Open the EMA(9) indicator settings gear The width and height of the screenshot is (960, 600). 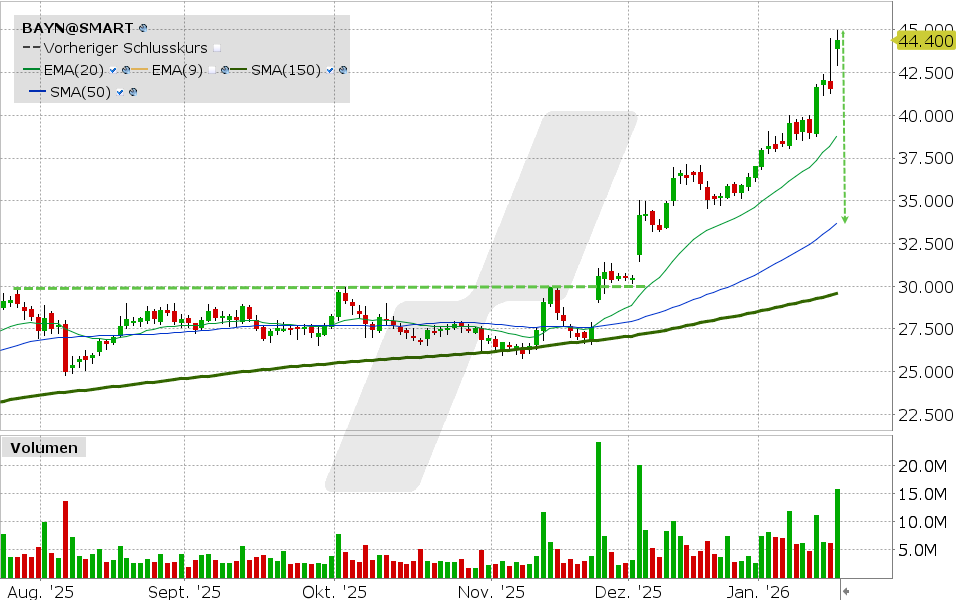[x=225, y=69]
